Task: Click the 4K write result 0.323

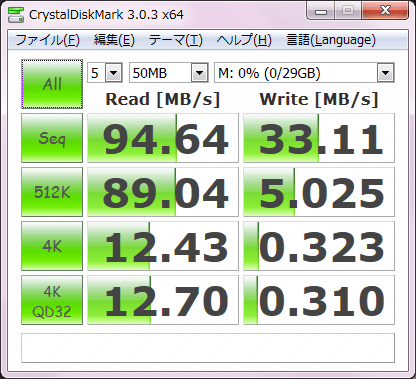Action: click(x=319, y=246)
